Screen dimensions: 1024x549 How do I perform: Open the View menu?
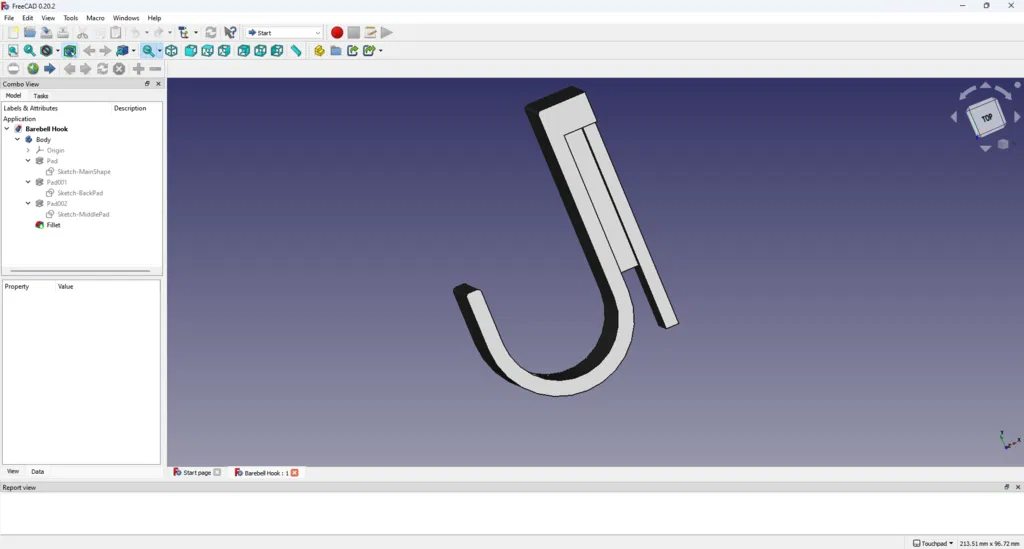point(48,18)
